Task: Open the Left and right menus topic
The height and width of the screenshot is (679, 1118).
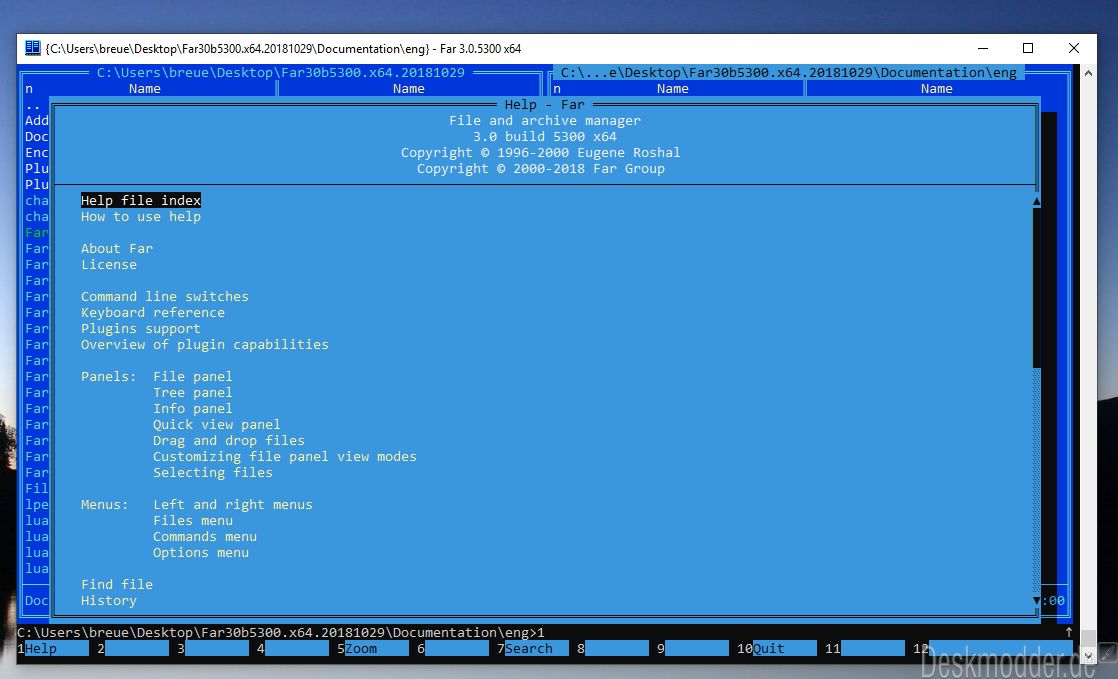Action: coord(232,505)
